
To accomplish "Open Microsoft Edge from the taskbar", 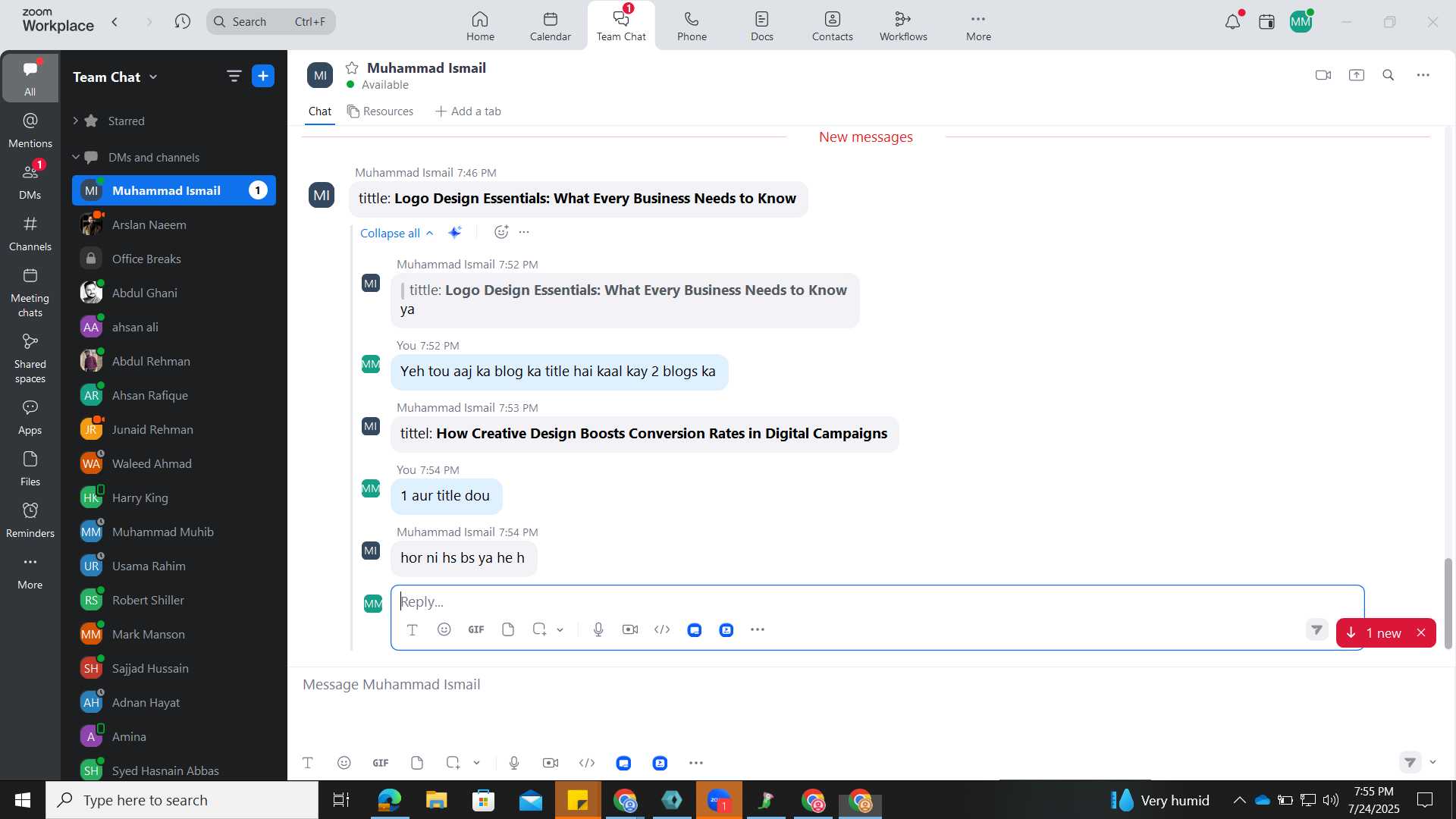I will pyautogui.click(x=389, y=800).
